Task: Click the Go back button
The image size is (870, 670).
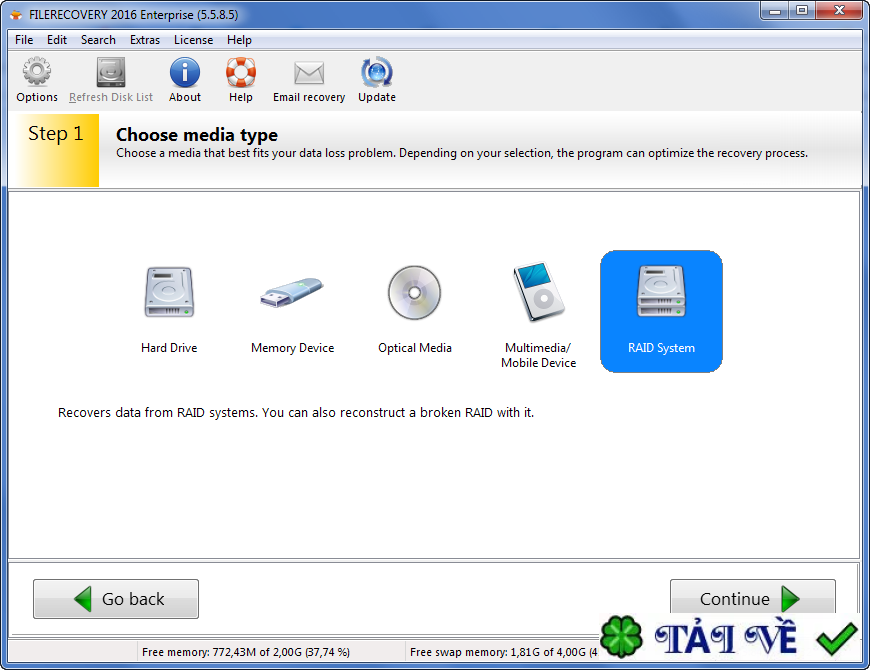Action: click(116, 599)
